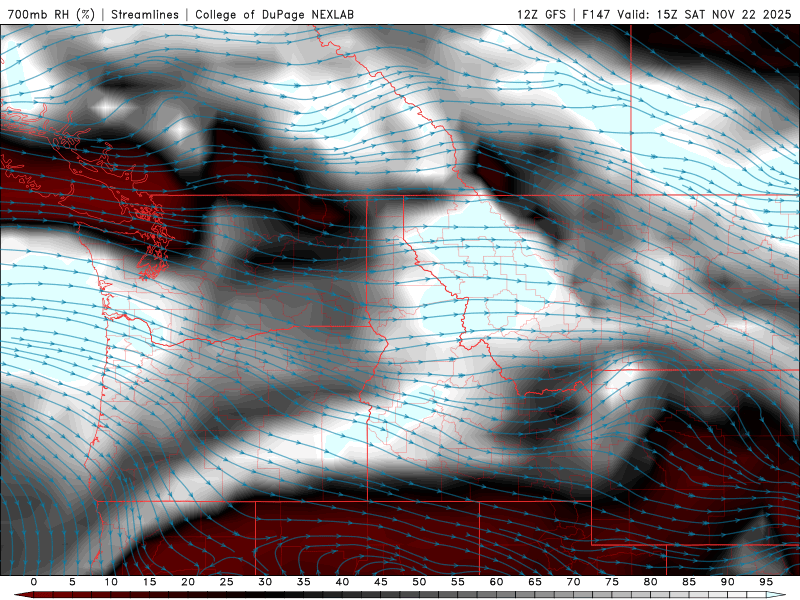Click "College of DuPage NEXLAB" text
This screenshot has width=800, height=600.
coord(274,14)
